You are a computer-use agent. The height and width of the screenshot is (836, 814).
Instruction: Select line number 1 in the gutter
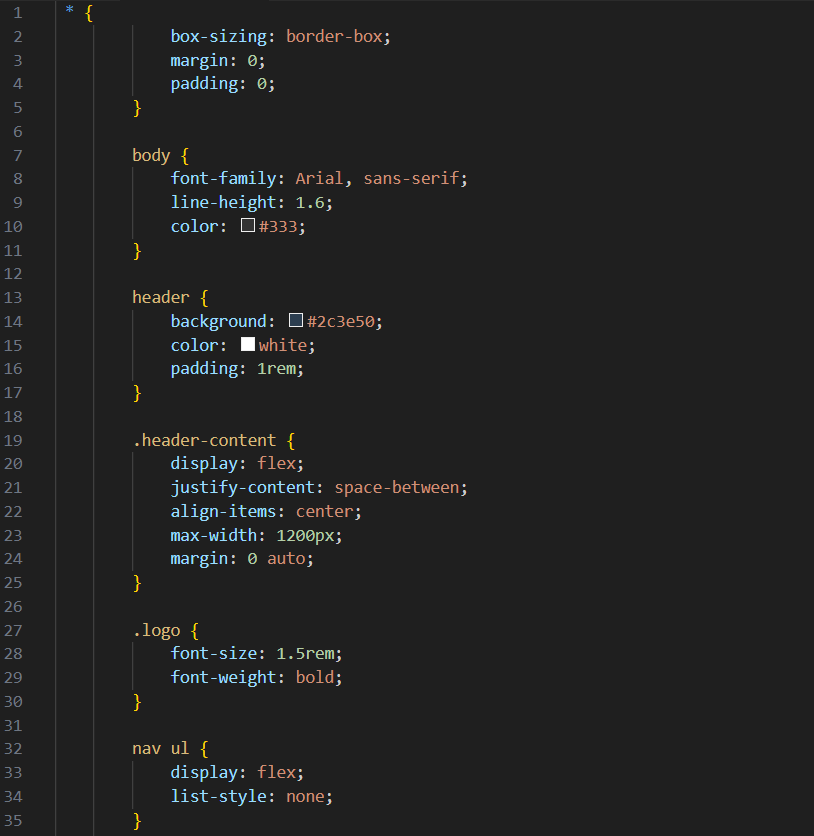coord(17,13)
